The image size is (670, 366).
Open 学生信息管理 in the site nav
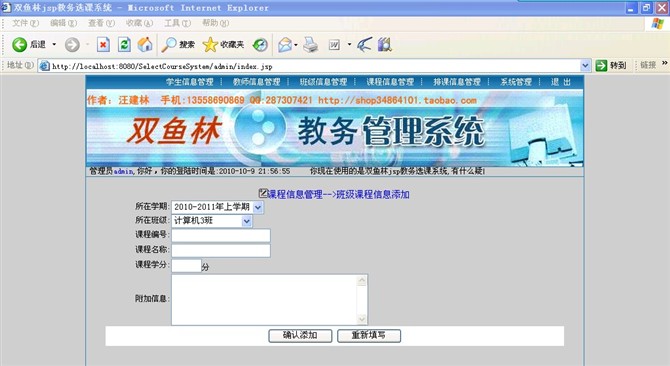(190, 82)
